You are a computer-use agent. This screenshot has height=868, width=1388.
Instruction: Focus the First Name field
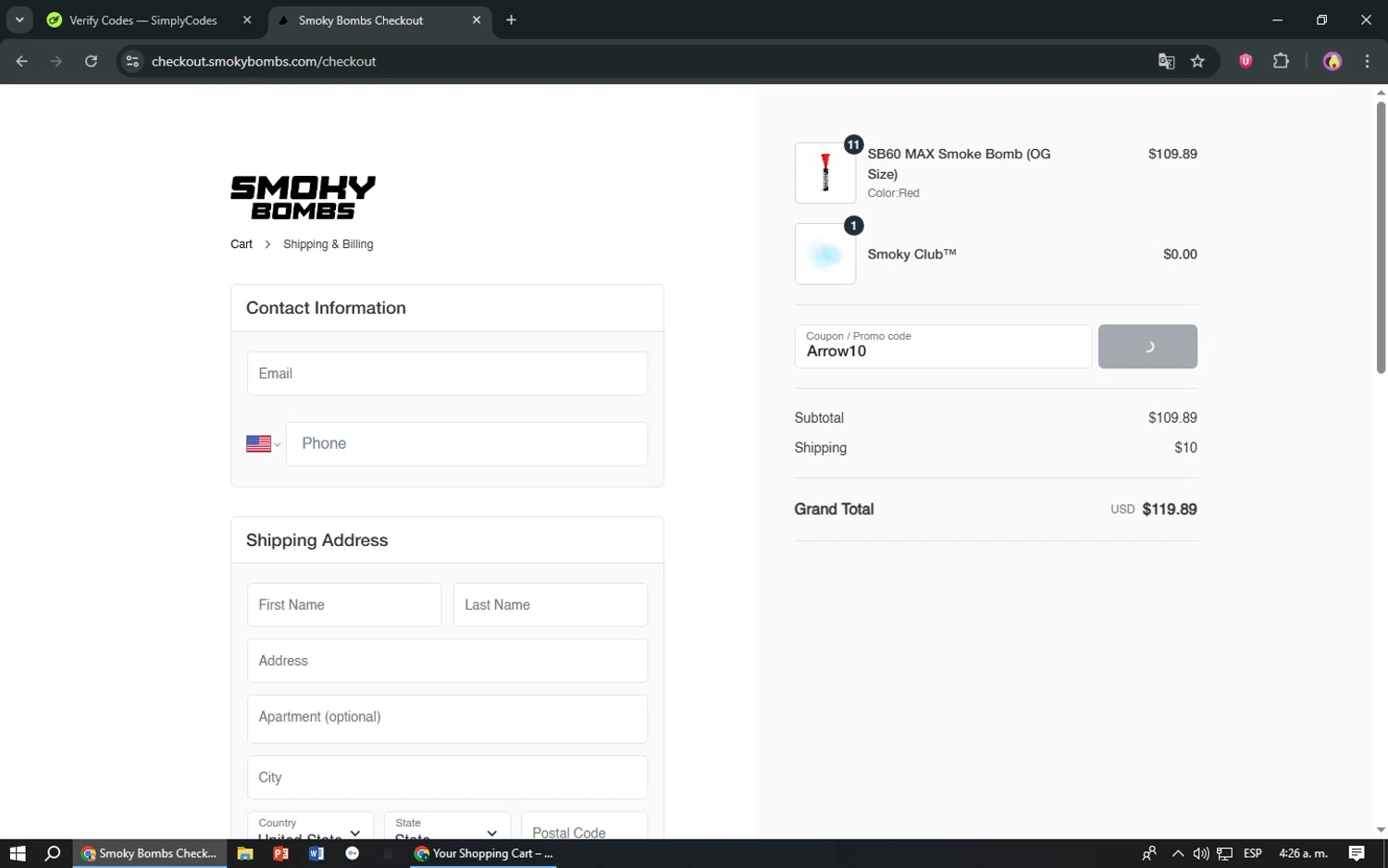point(344,605)
